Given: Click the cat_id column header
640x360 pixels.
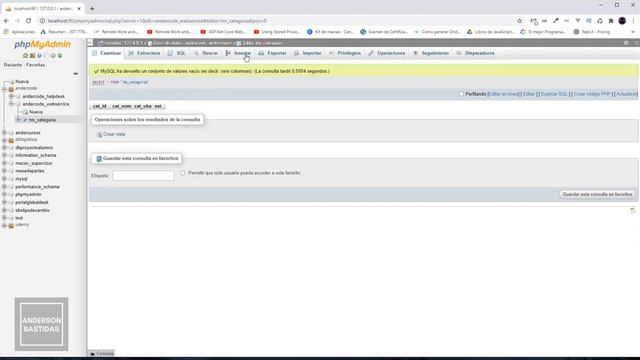Looking at the screenshot, I should 100,106.
